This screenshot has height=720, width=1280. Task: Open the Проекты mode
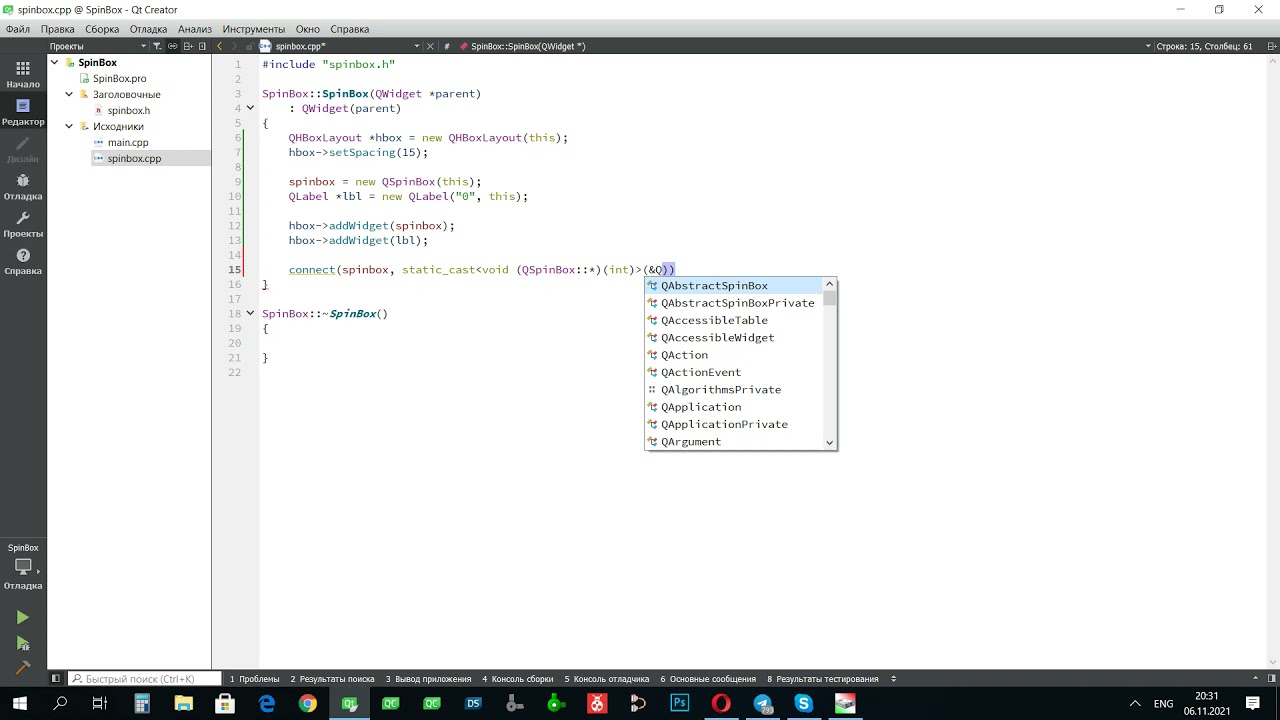[x=23, y=224]
